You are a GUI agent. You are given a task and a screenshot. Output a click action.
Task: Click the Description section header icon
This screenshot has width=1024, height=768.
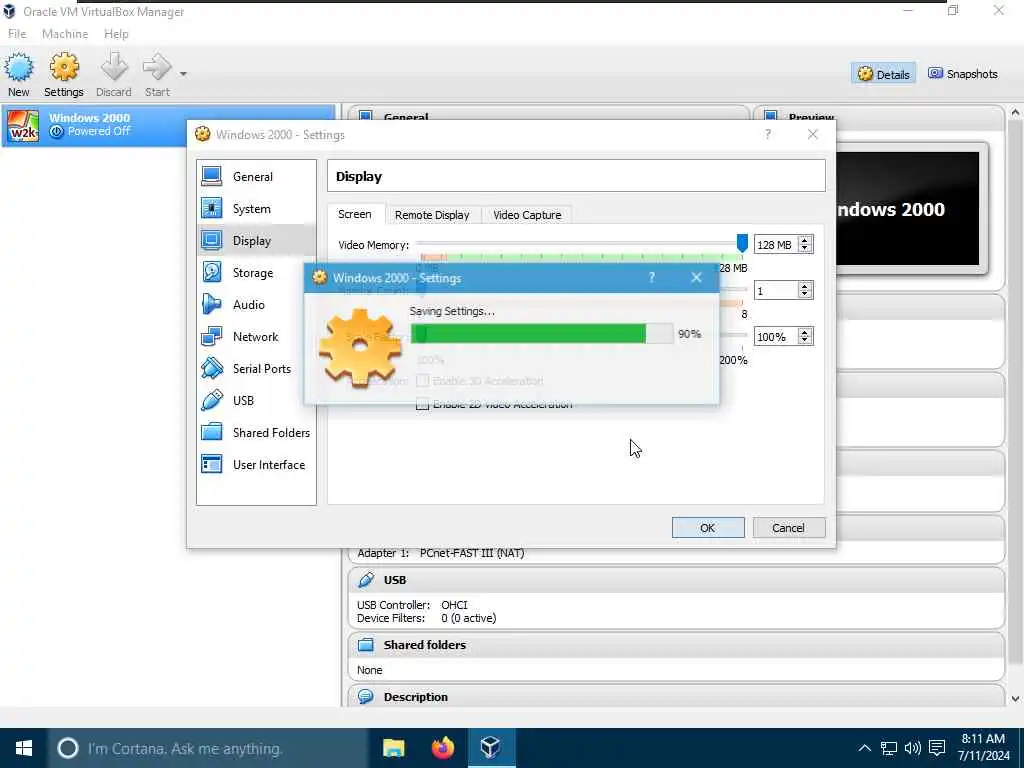tap(366, 697)
